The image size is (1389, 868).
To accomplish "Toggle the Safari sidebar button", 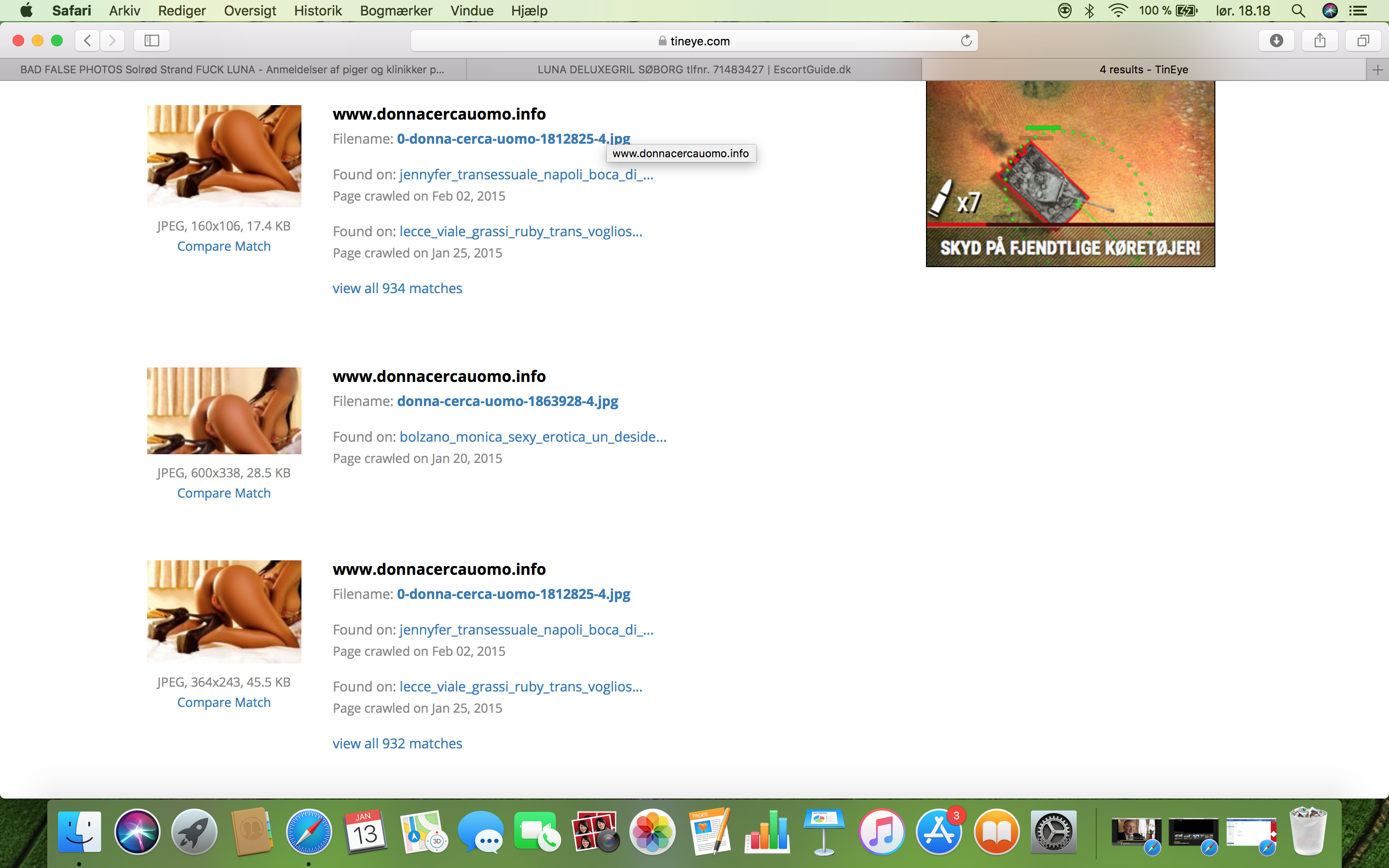I will click(x=151, y=40).
